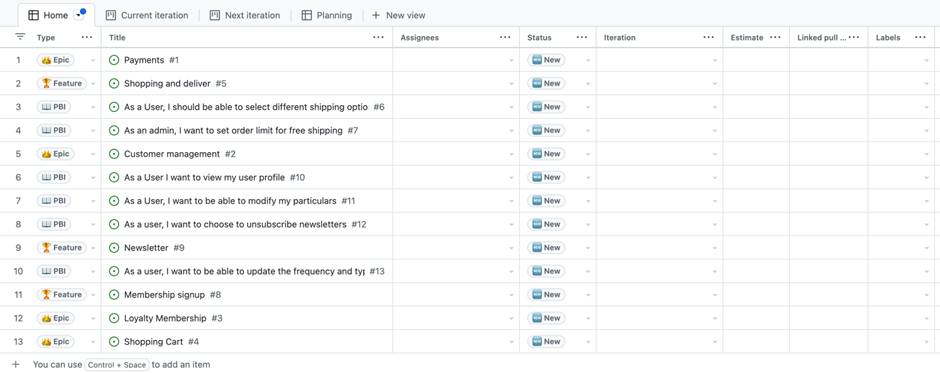Open Status column three-dot menu

582,37
